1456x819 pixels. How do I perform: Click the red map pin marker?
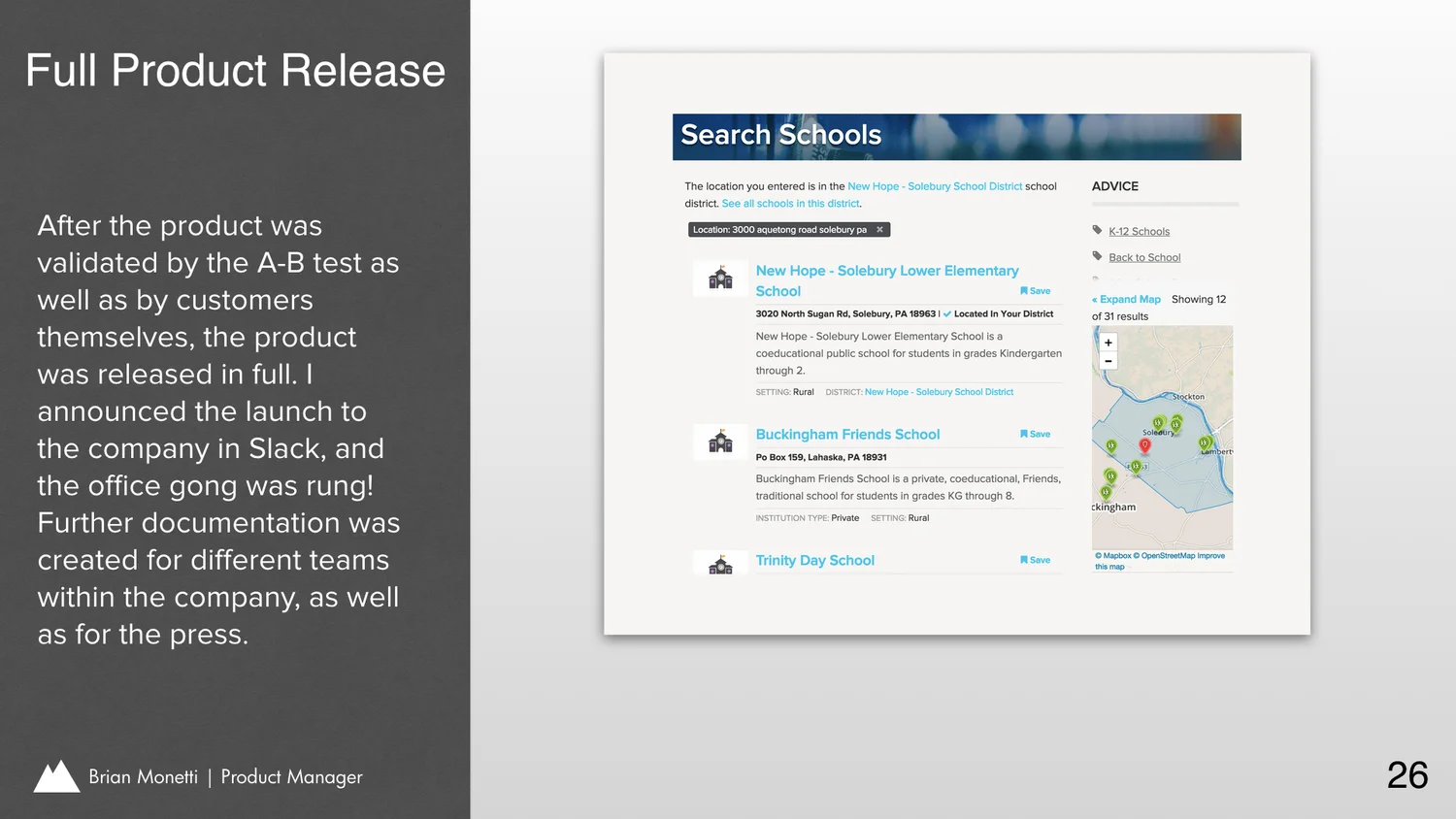(x=1144, y=445)
